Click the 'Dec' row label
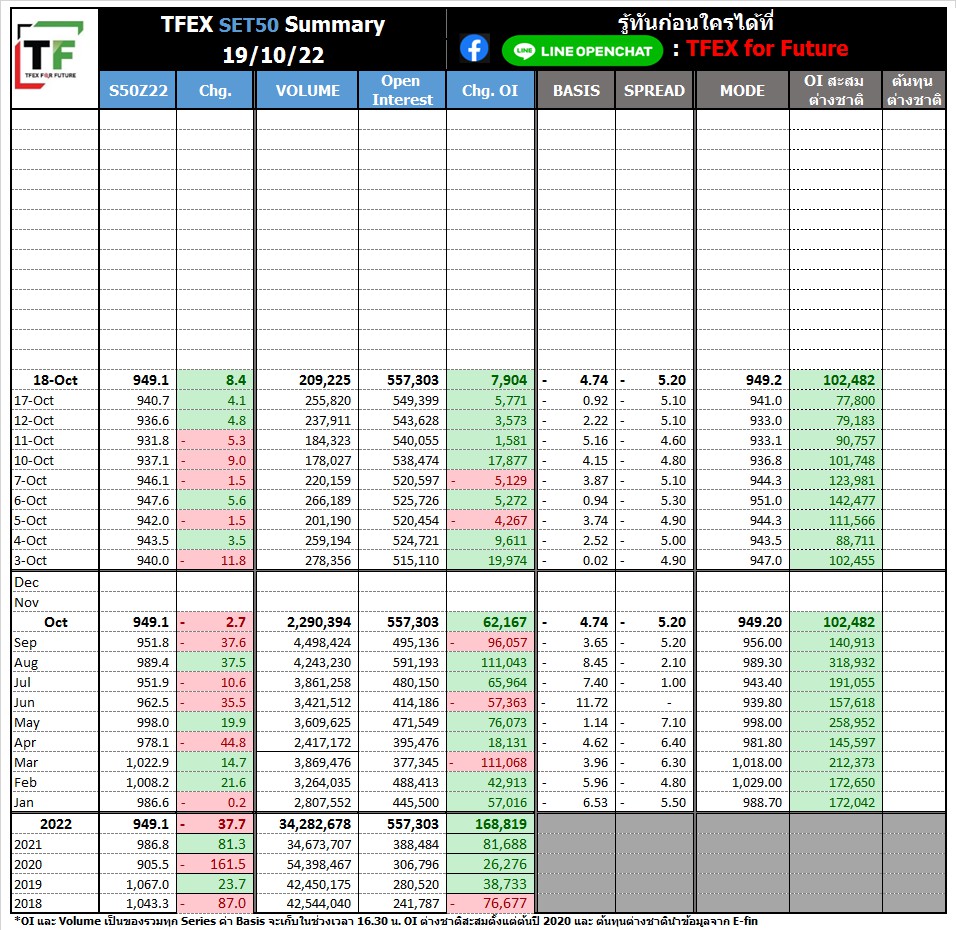Viewport: 956px width, 930px height. (26, 582)
